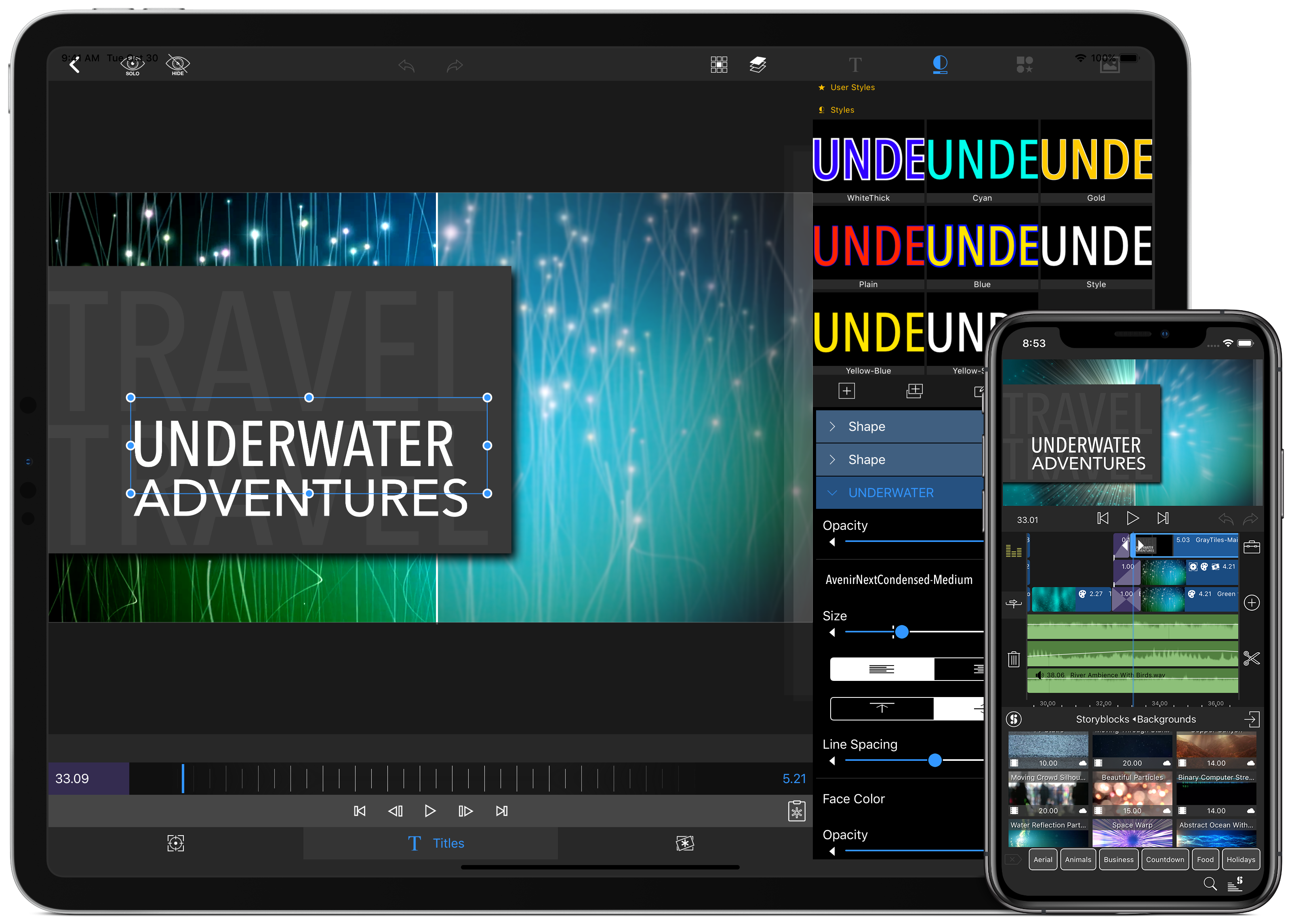Filter by the Countdown category
Viewport: 1292px width, 924px height.
(x=1164, y=860)
